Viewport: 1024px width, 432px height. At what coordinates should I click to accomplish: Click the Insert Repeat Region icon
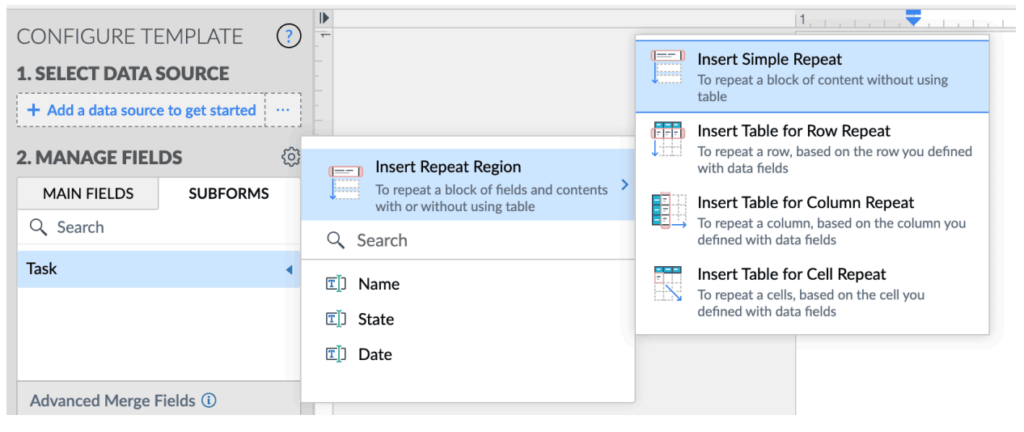pos(344,183)
